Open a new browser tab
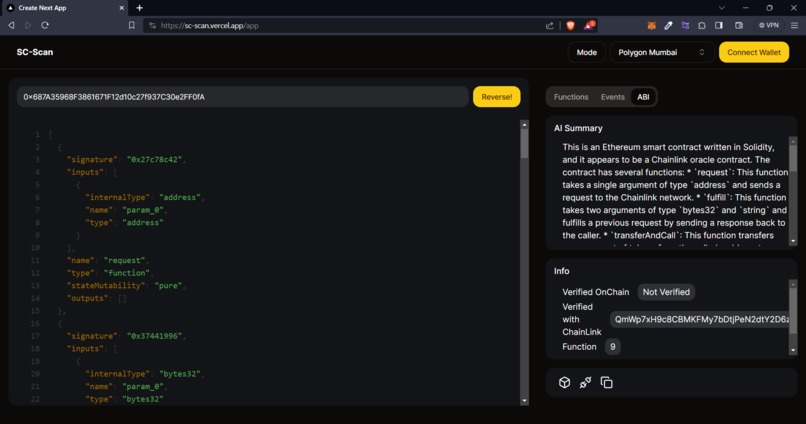The image size is (806, 424). [x=139, y=8]
